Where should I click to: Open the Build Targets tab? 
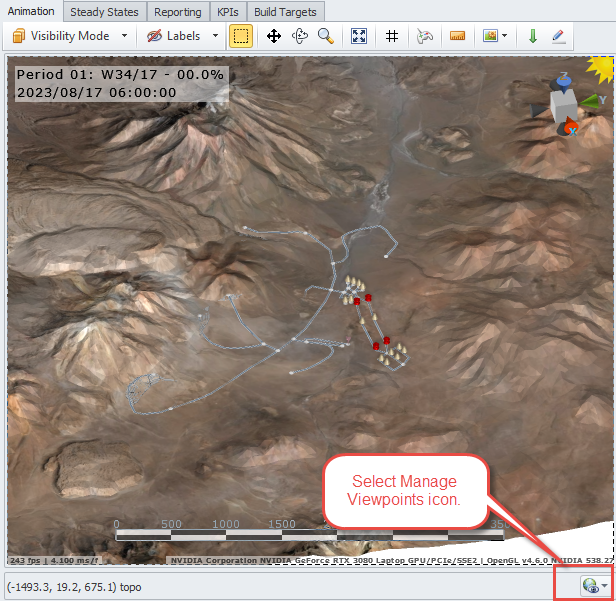(x=285, y=12)
